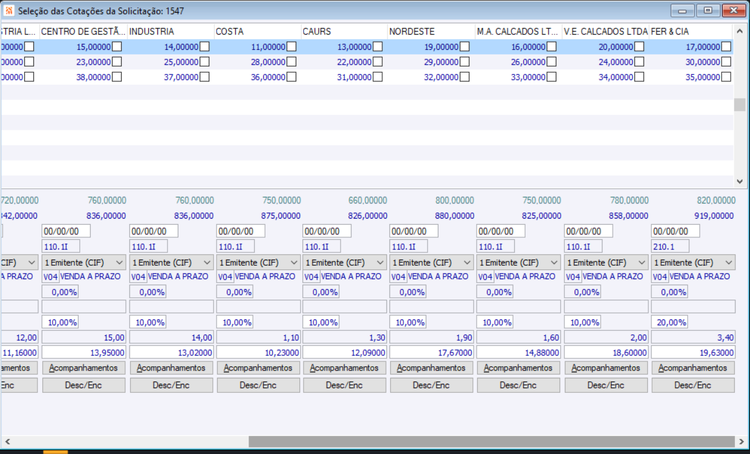This screenshot has height=454, width=750.
Task: Select the CAURS column header
Action: click(344, 32)
